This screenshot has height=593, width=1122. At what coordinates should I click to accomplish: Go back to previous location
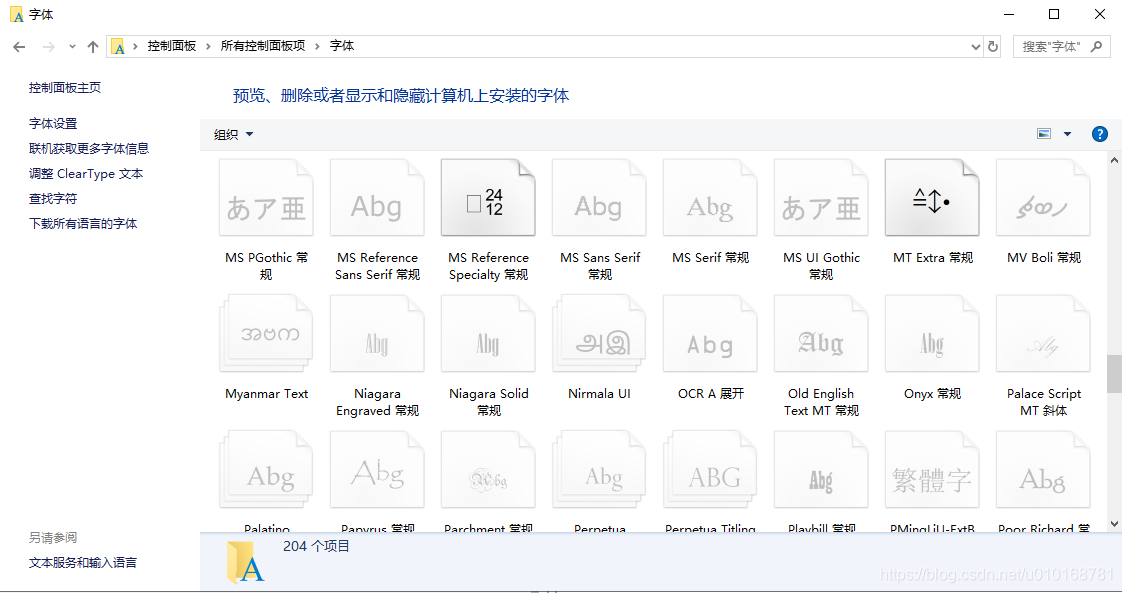tap(19, 47)
